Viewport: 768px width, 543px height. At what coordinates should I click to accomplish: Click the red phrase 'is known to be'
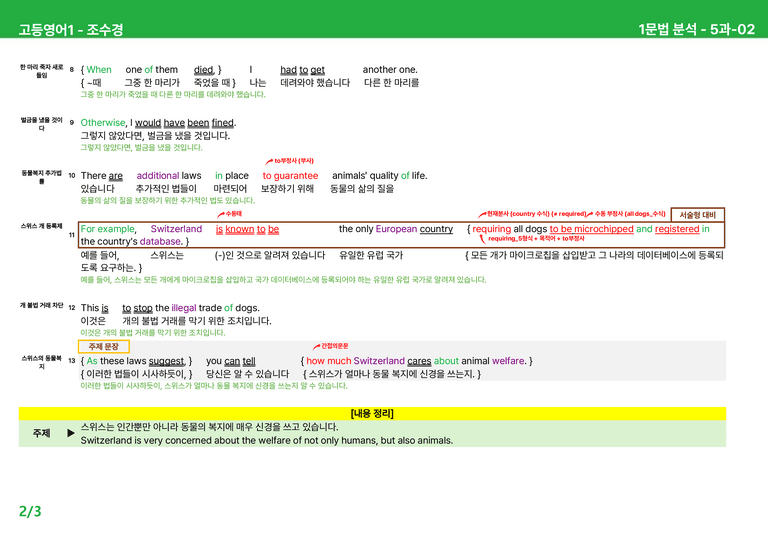tap(247, 229)
